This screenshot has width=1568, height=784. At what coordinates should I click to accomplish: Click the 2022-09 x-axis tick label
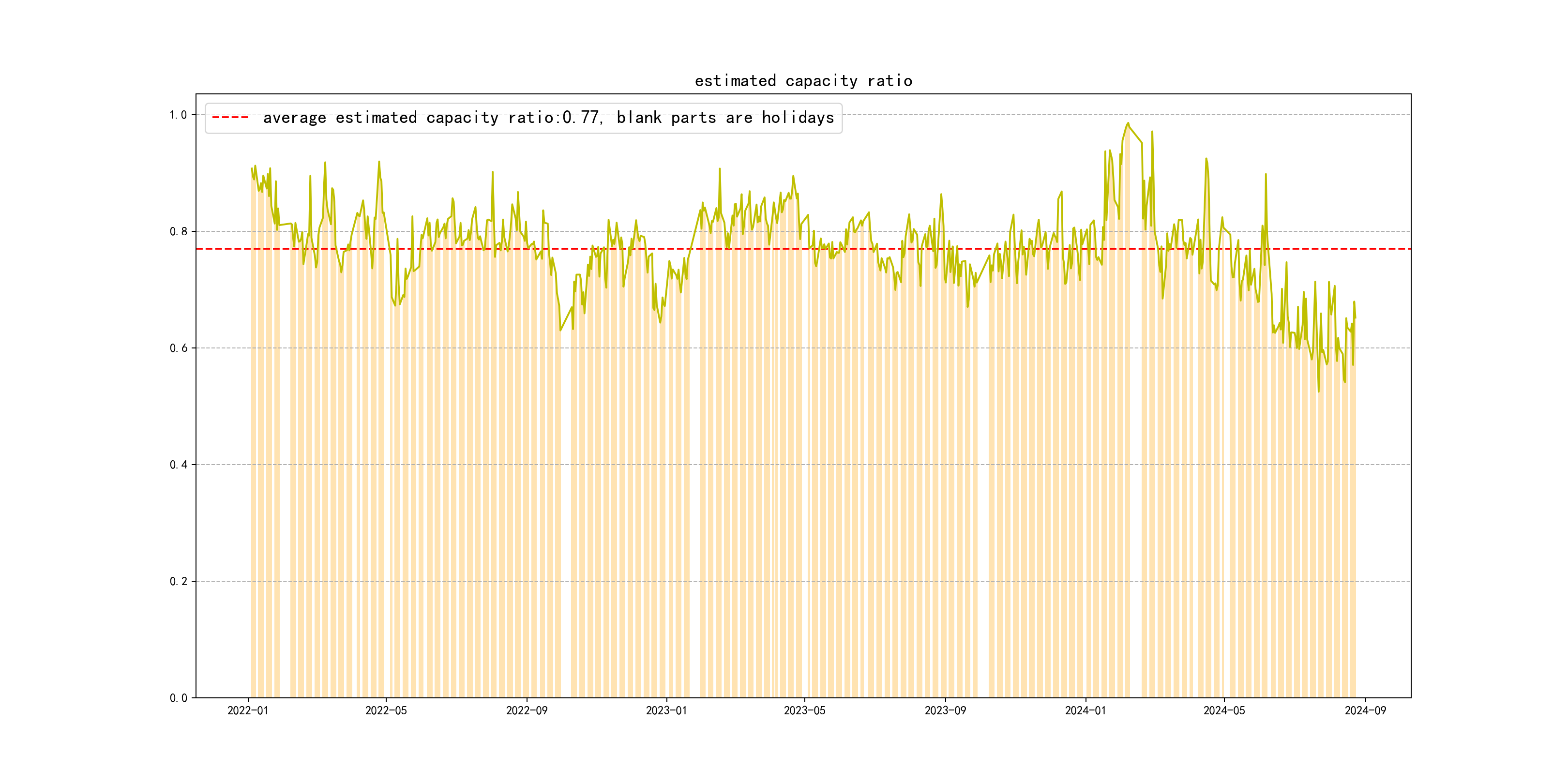tap(527, 710)
